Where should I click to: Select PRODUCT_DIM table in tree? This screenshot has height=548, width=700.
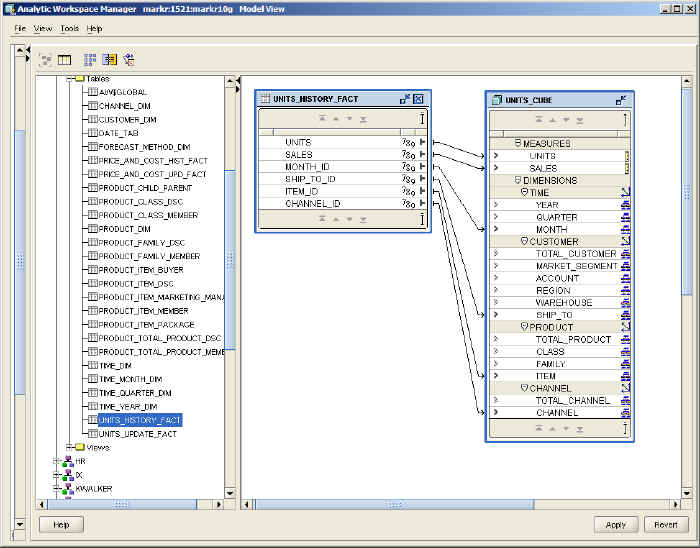click(x=125, y=229)
